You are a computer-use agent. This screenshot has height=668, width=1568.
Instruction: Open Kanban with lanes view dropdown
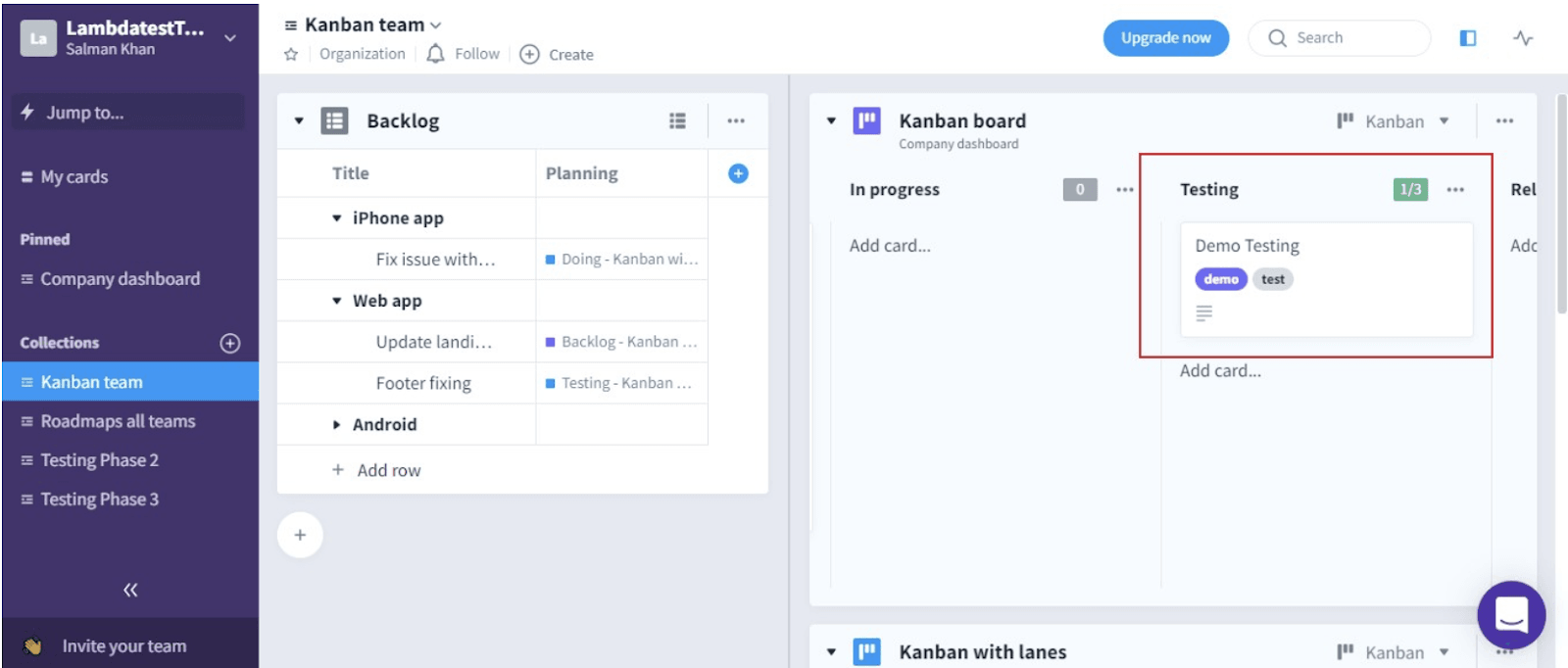1393,652
